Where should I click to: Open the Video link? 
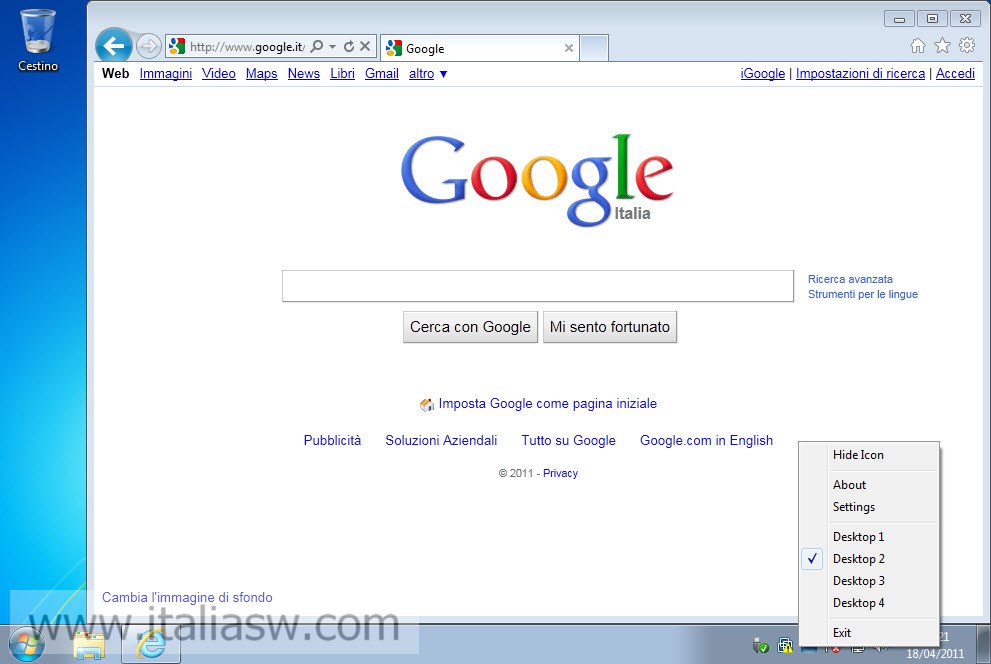click(x=219, y=74)
